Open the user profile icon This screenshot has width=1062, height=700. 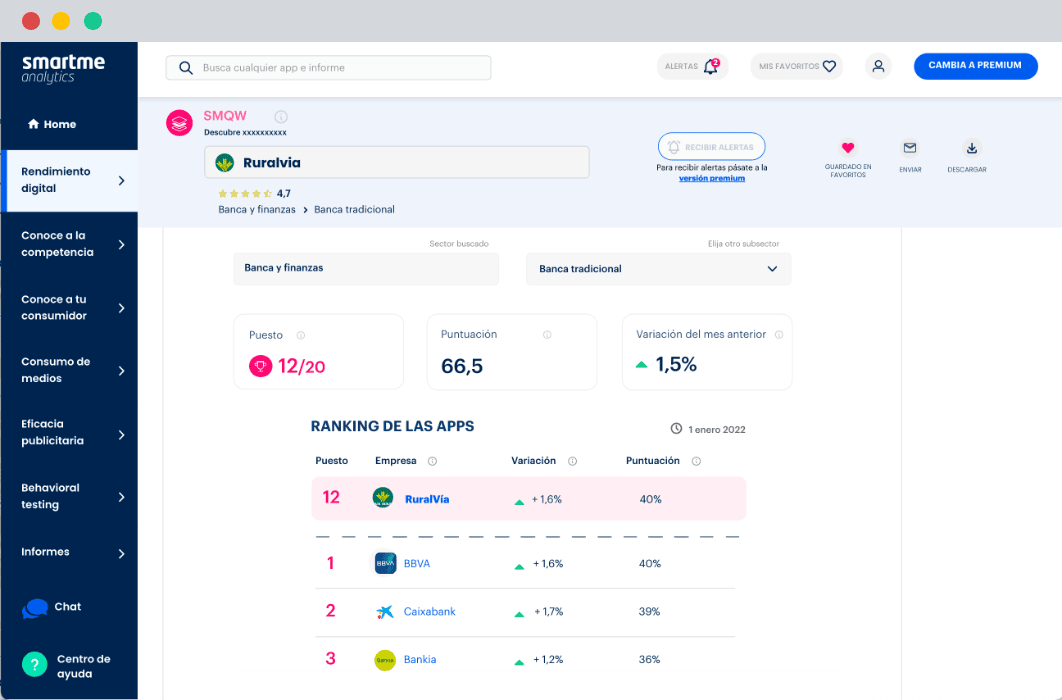(x=878, y=67)
